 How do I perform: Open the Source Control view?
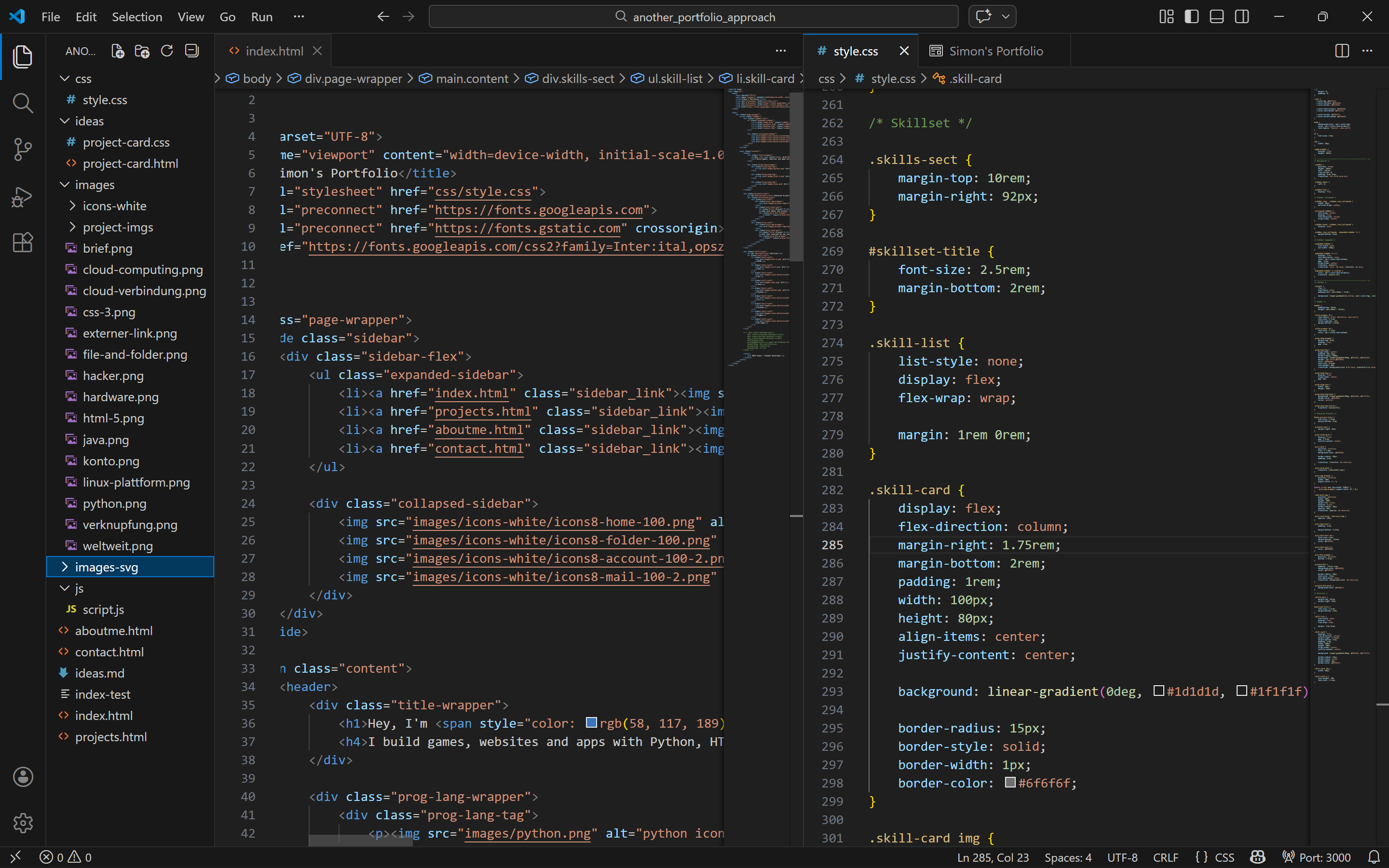[22, 149]
